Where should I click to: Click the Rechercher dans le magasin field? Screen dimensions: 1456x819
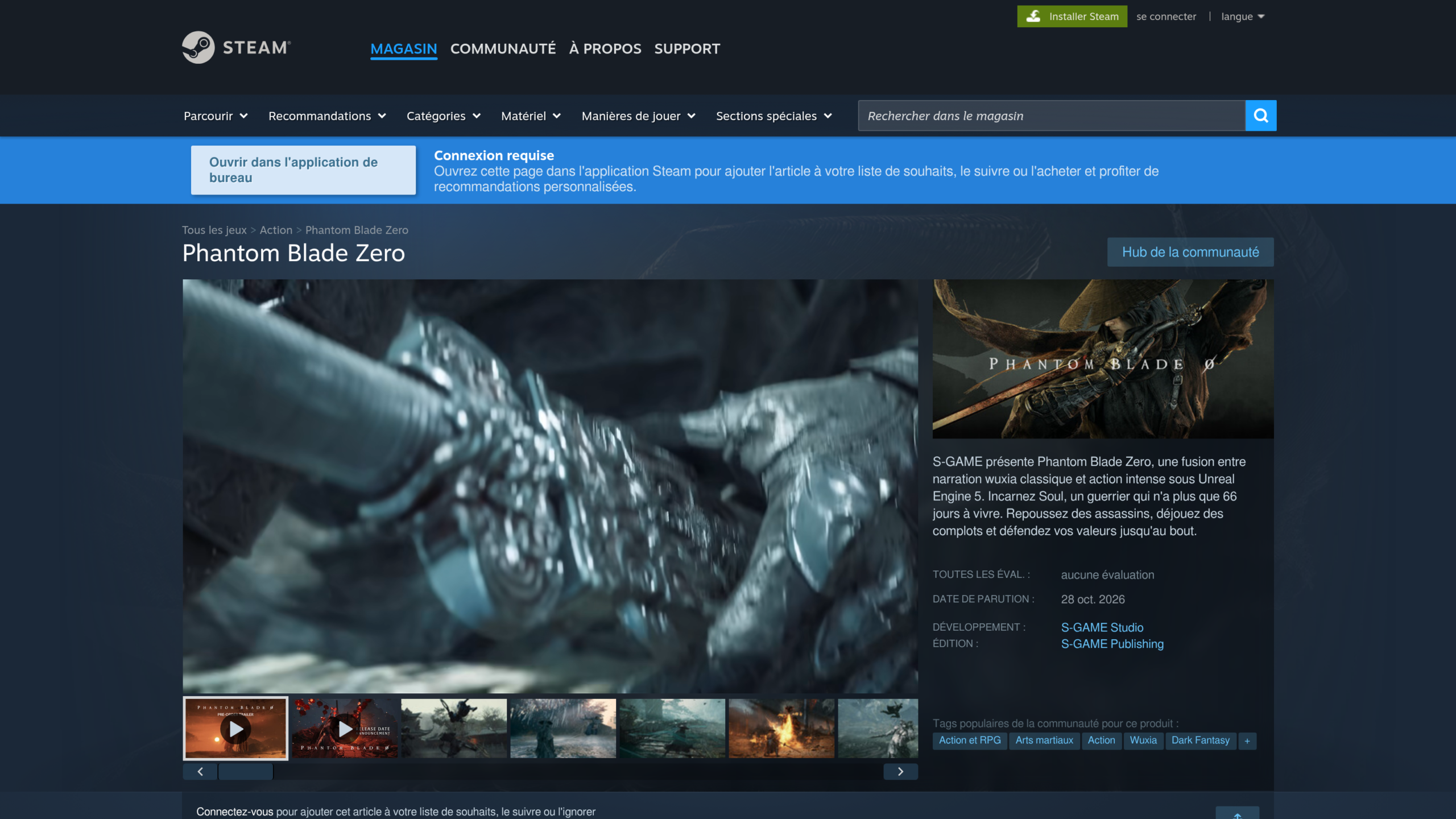1052,115
